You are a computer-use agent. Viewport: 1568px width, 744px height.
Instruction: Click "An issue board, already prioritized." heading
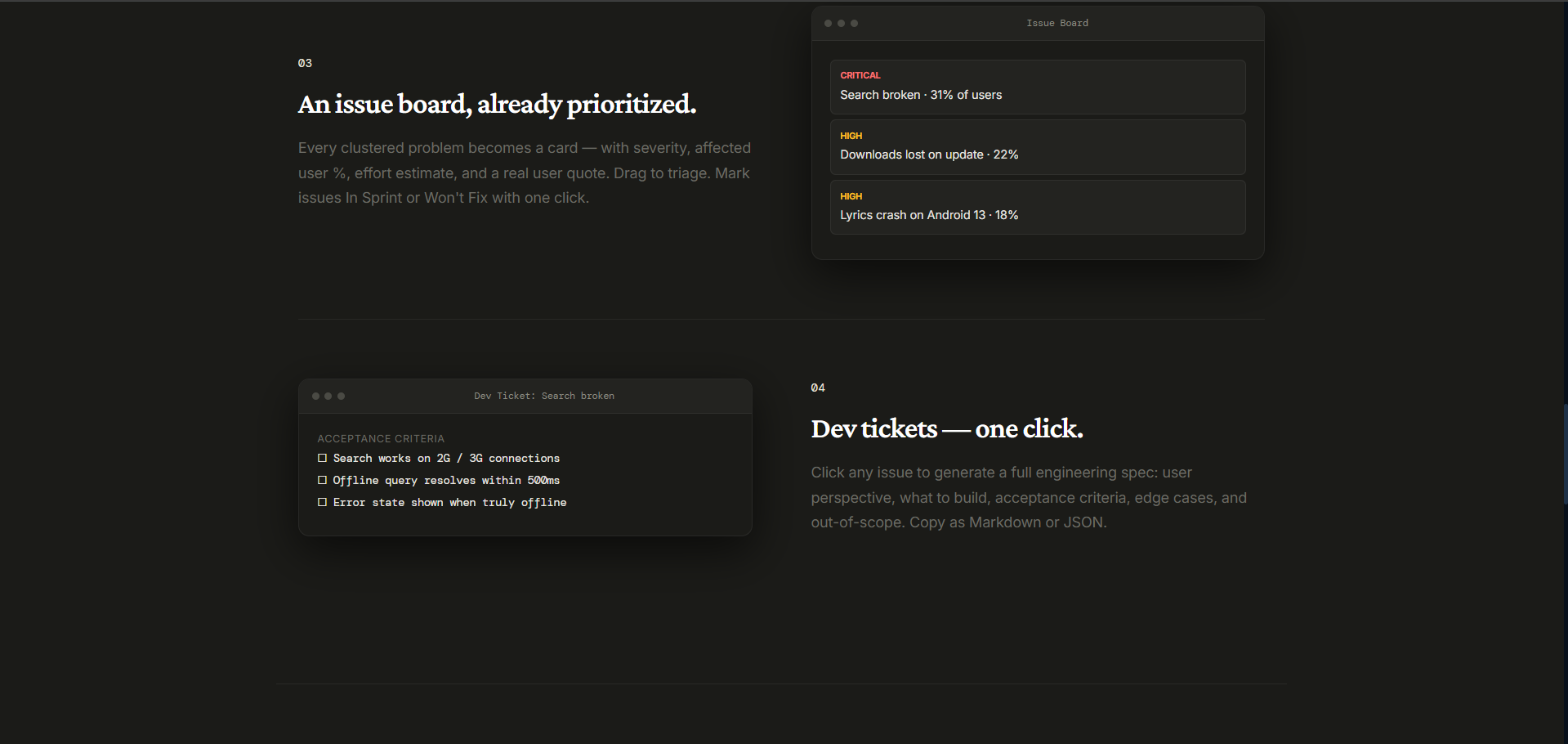click(x=497, y=105)
